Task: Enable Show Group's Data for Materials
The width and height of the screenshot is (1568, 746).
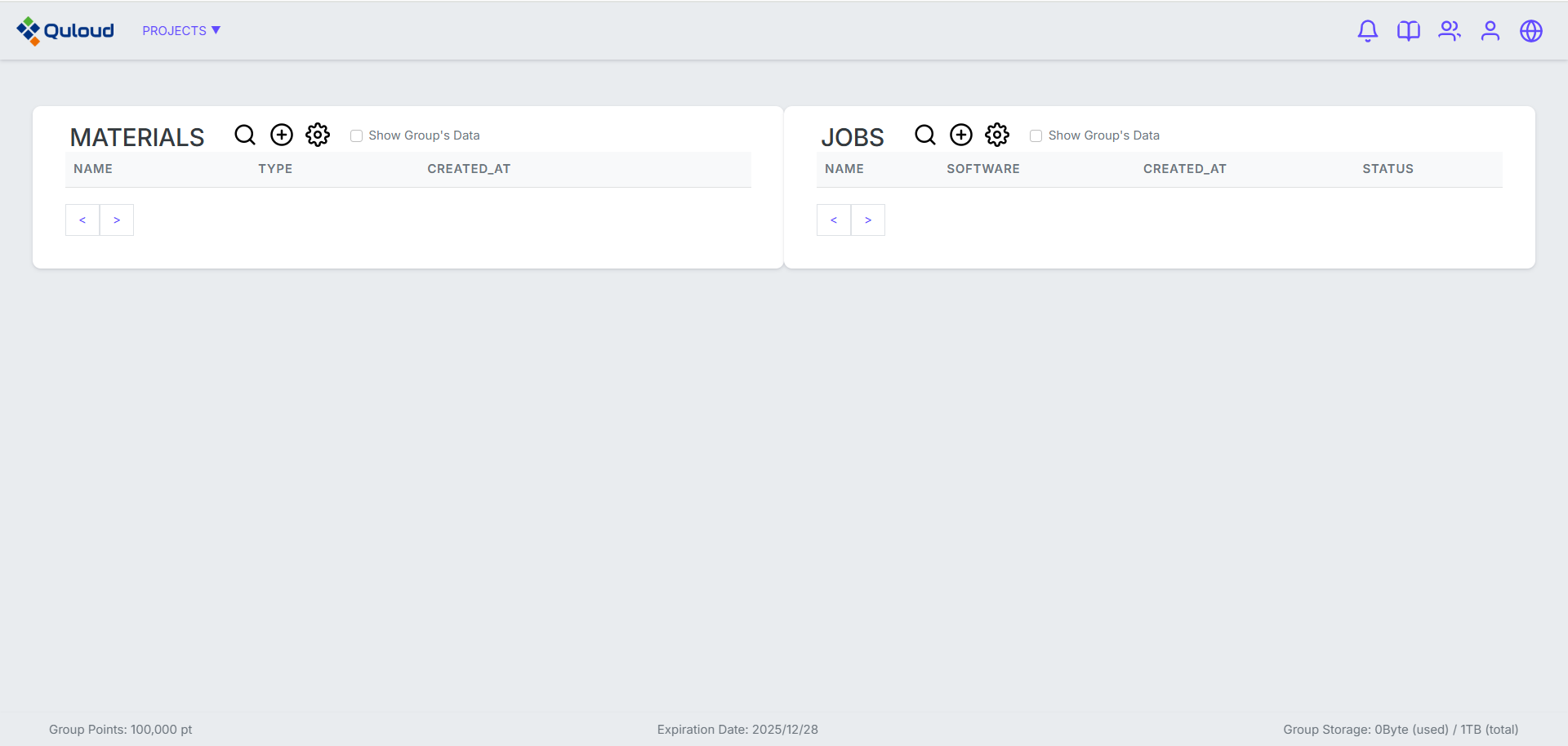Action: point(357,136)
